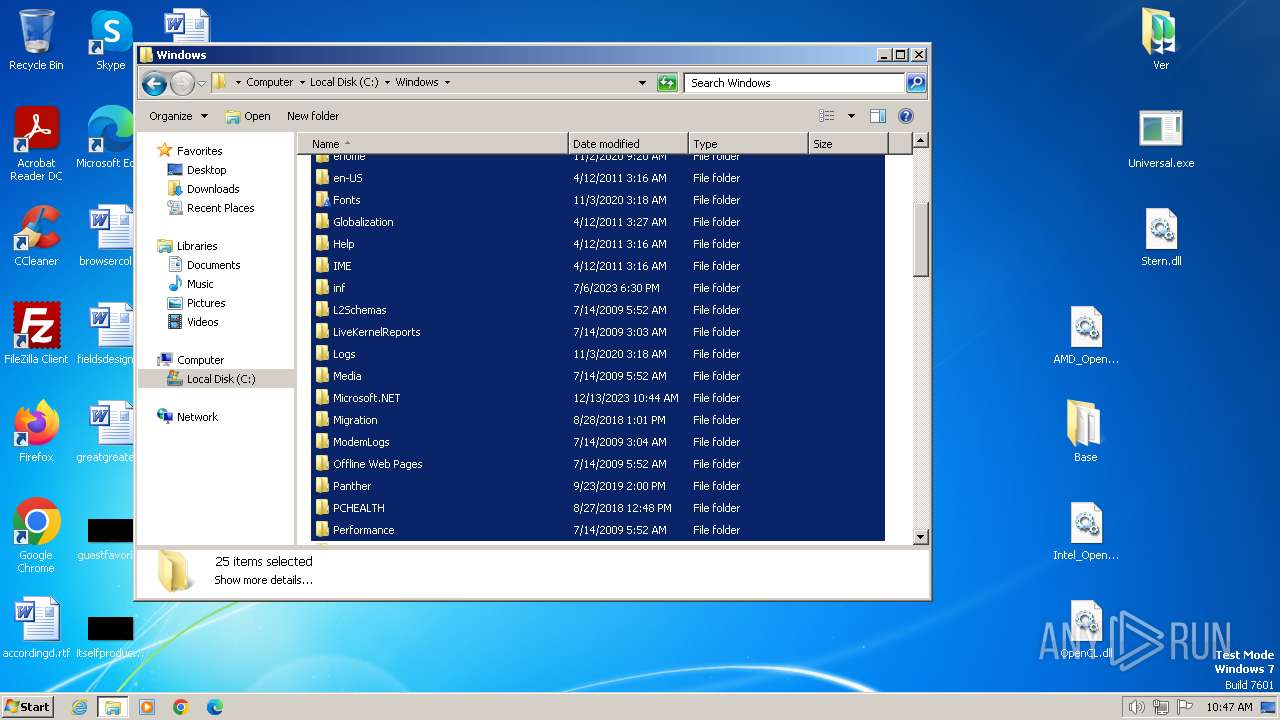Select Favorites in the navigation pane

[x=199, y=151]
